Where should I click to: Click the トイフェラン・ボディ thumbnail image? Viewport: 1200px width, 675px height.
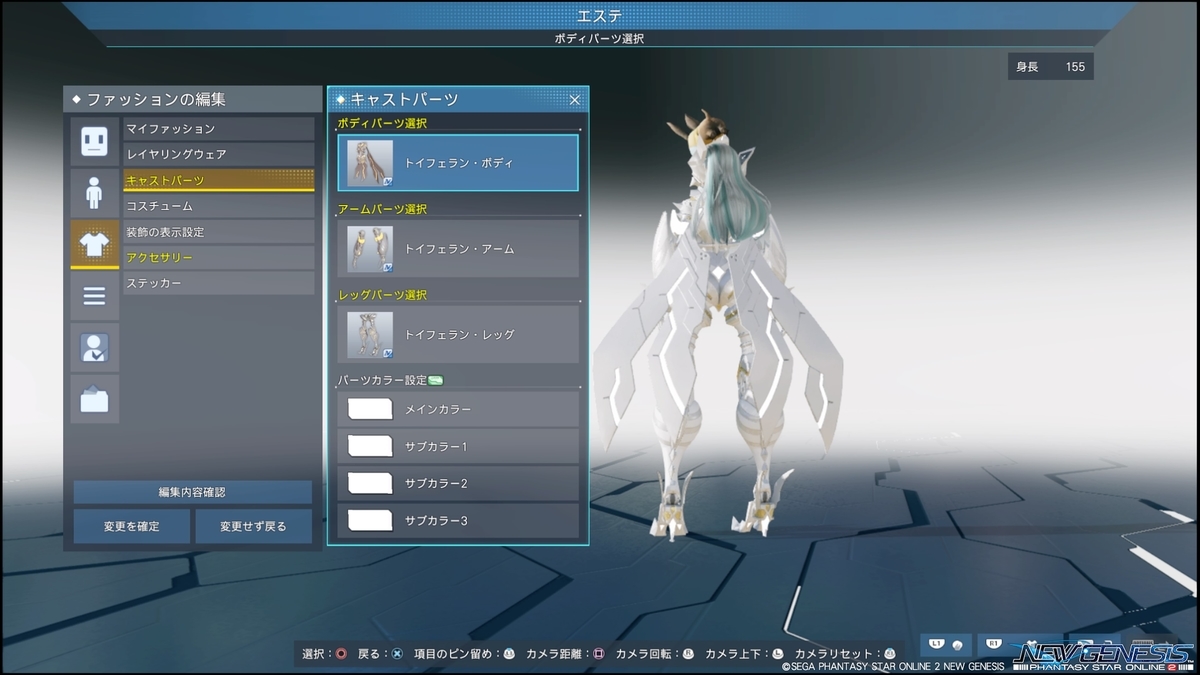(370, 163)
